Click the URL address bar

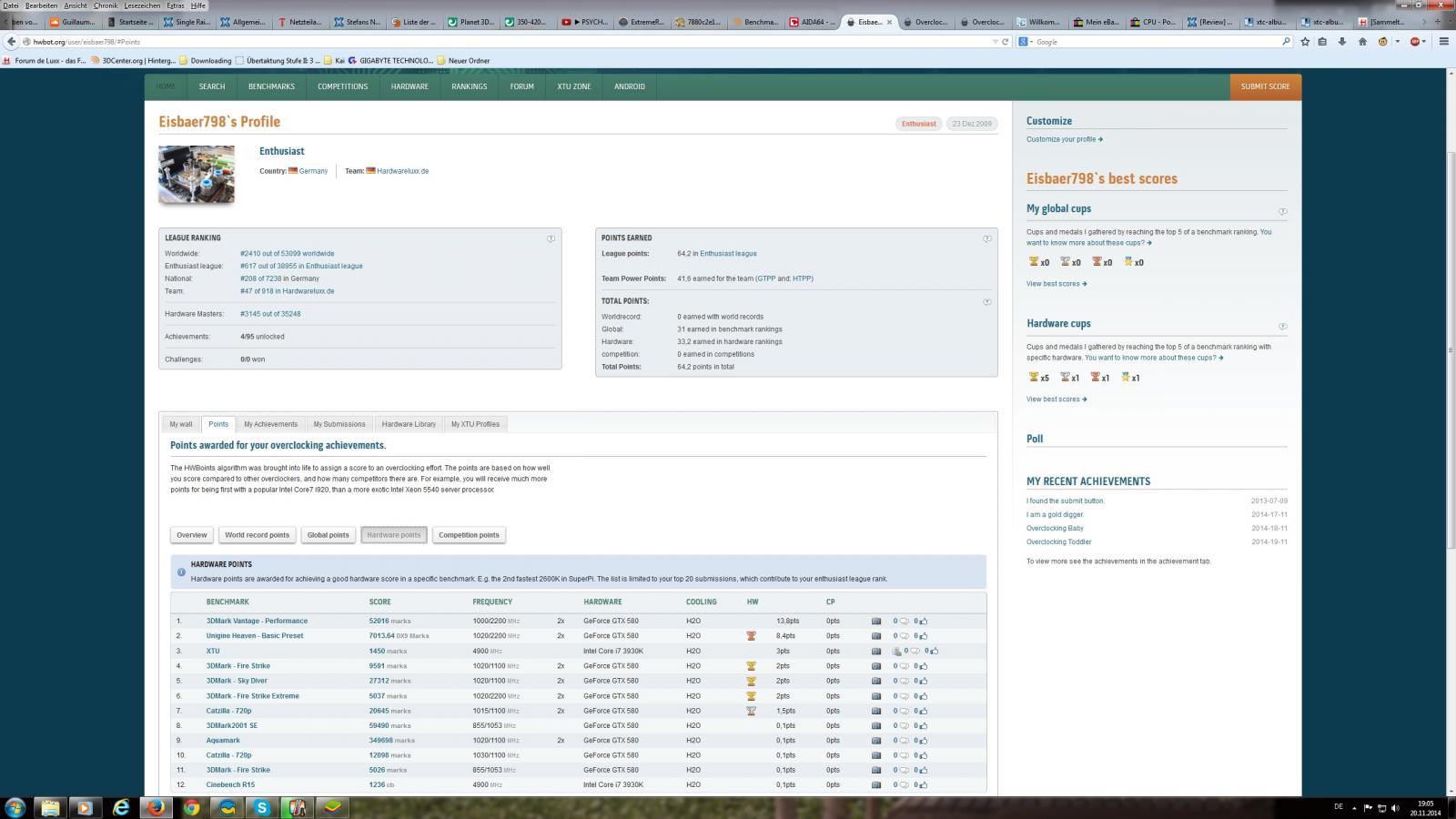510,41
